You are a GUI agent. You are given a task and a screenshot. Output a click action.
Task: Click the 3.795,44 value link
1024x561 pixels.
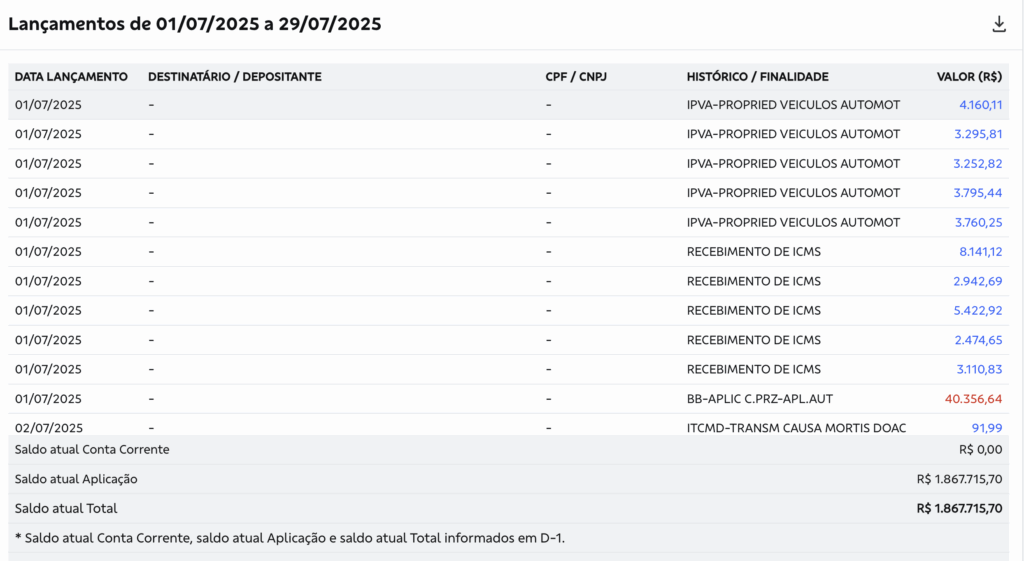tap(978, 193)
